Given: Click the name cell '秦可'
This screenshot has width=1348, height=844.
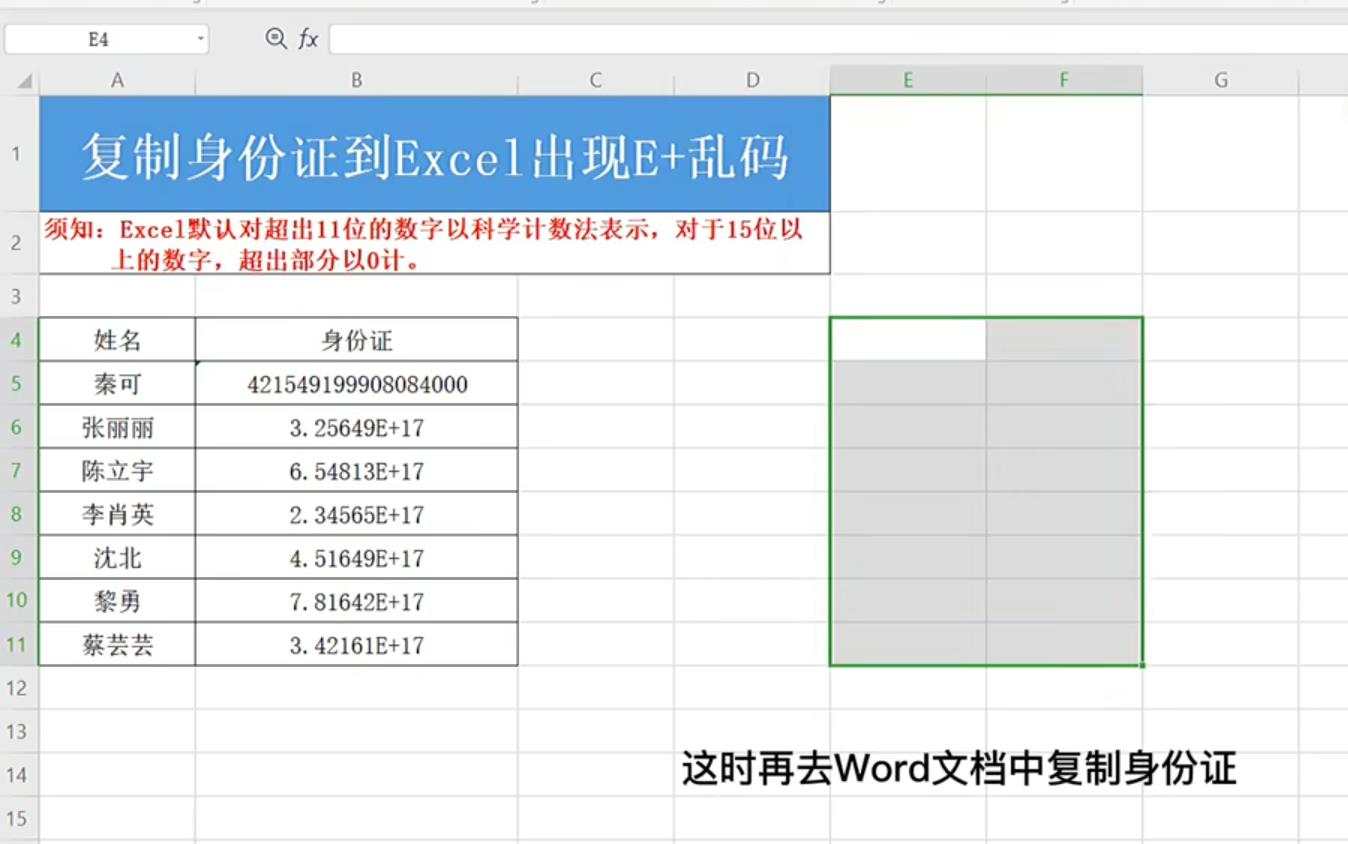Looking at the screenshot, I should 117,384.
